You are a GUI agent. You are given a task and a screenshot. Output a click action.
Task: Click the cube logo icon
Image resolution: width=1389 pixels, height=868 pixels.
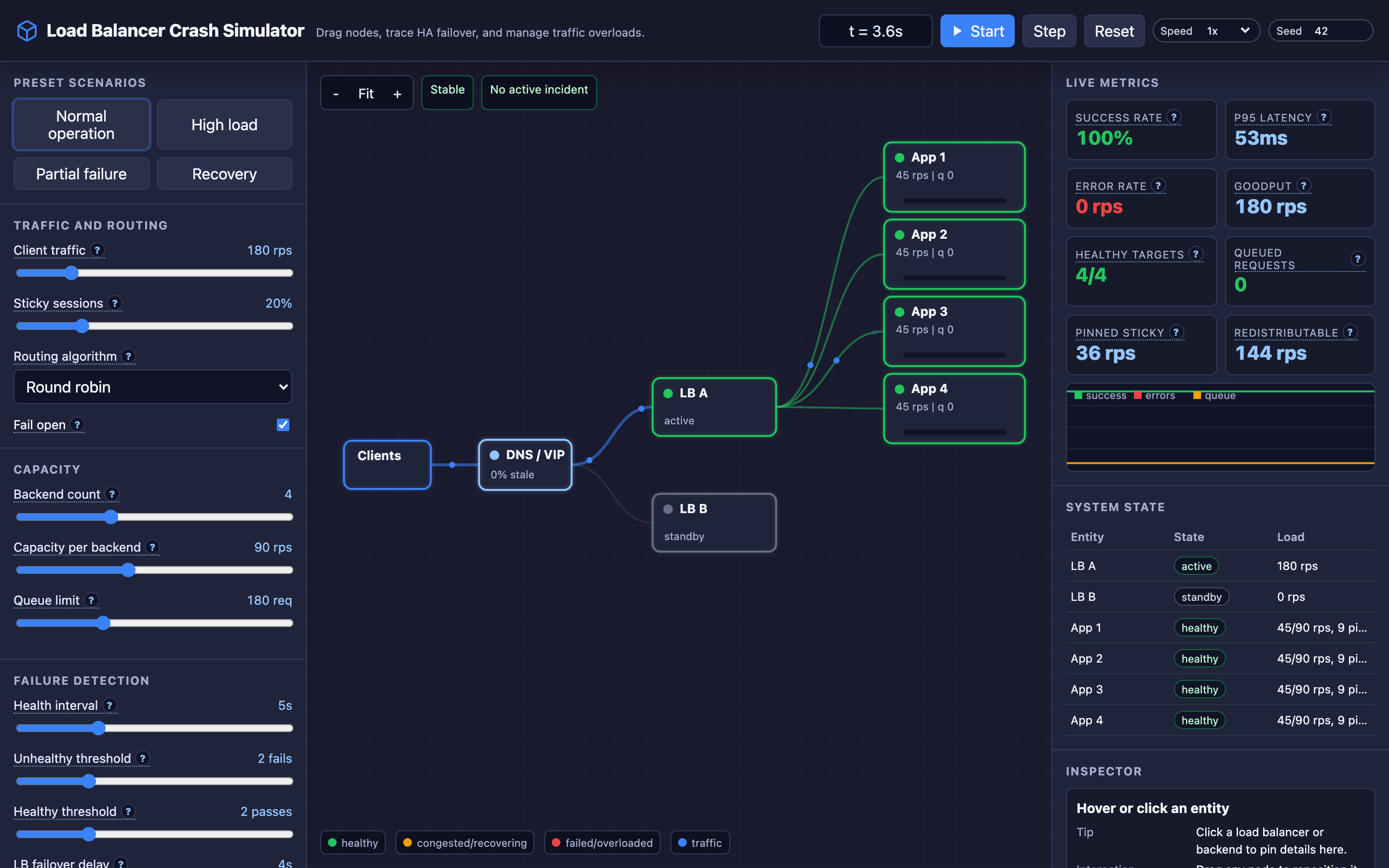[x=27, y=30]
